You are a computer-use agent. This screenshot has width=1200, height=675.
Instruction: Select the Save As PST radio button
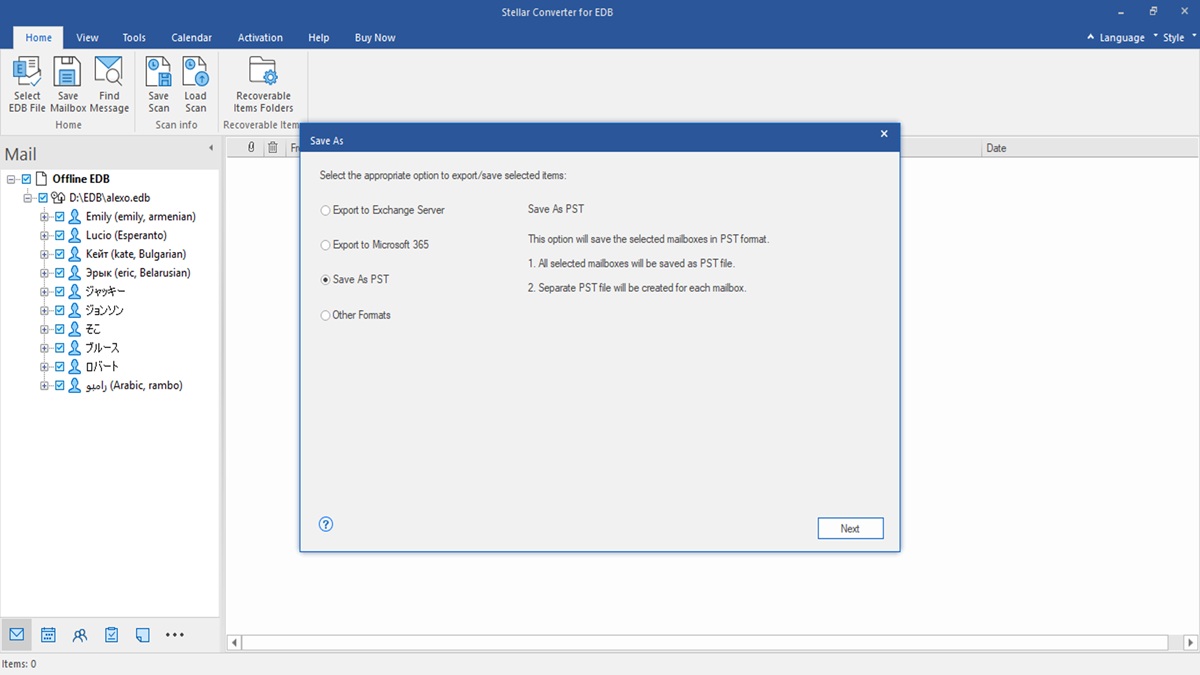click(x=325, y=280)
